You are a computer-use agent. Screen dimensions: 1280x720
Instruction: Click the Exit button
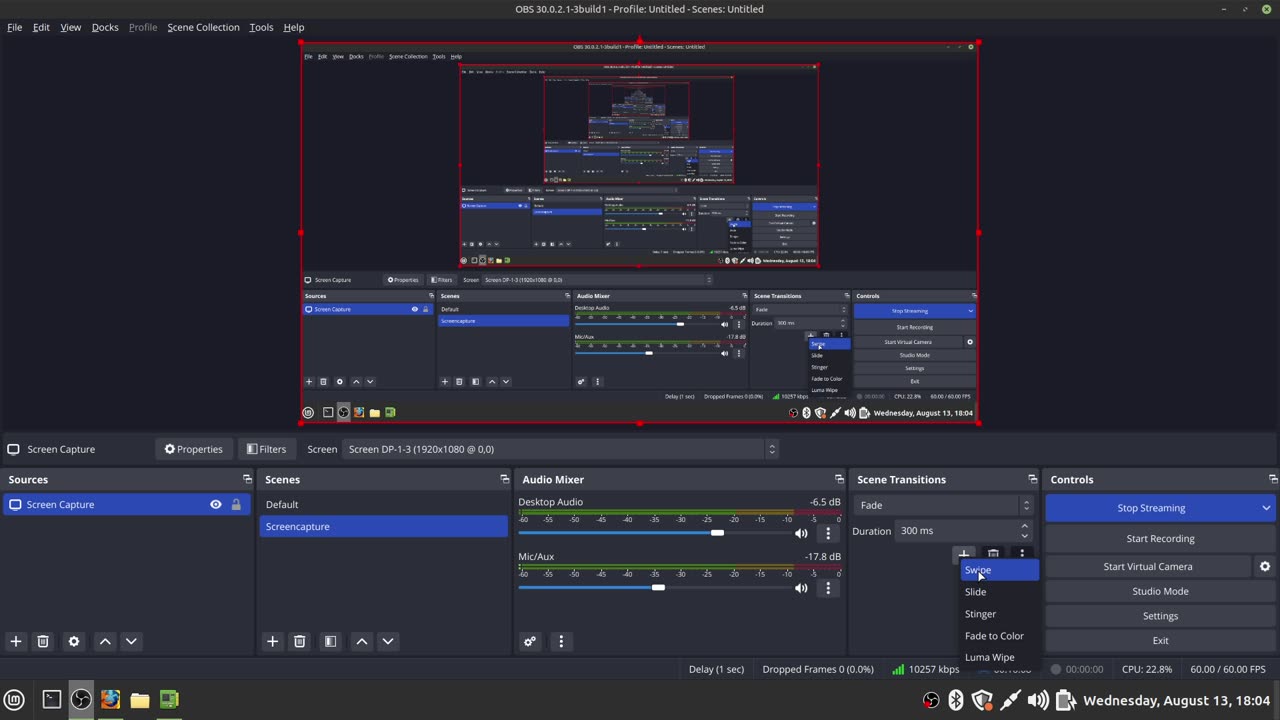[x=1160, y=641]
